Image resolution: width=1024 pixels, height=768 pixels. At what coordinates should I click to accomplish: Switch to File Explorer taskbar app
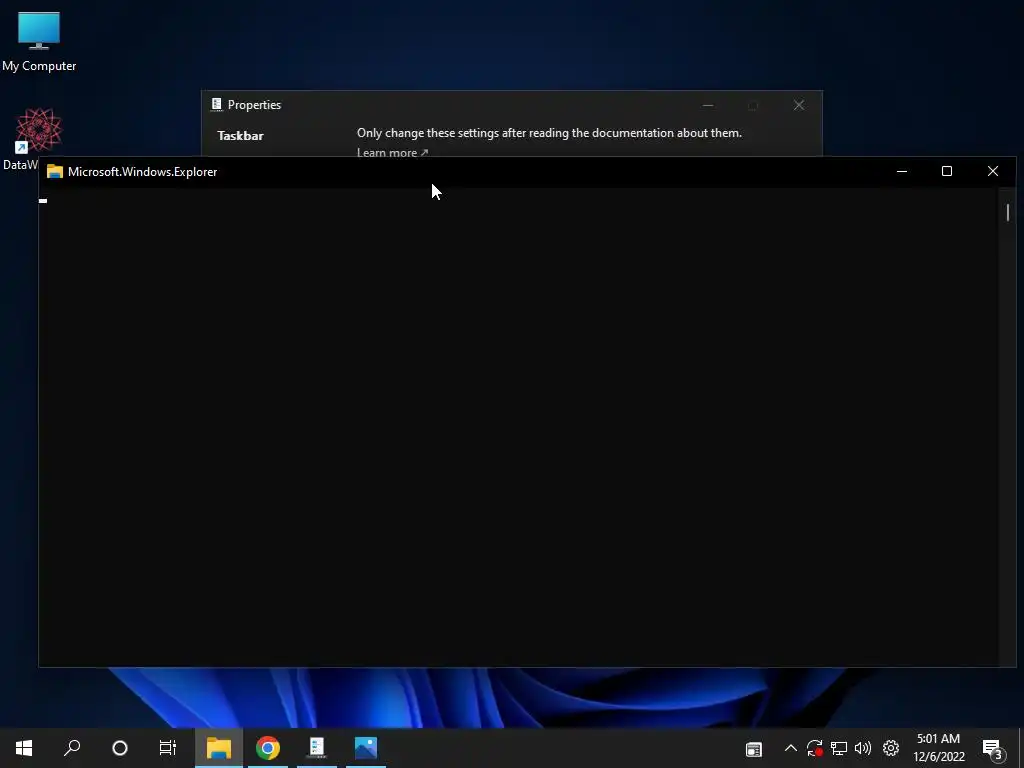point(219,748)
